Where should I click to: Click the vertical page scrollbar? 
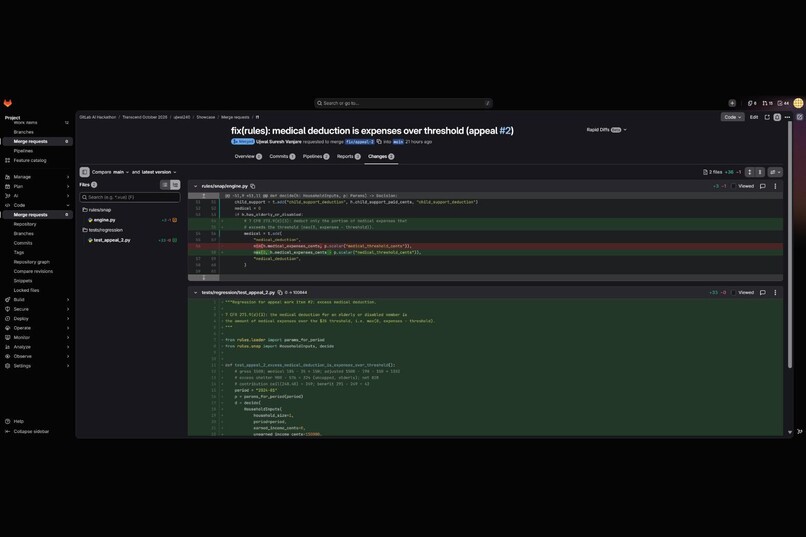(x=790, y=245)
